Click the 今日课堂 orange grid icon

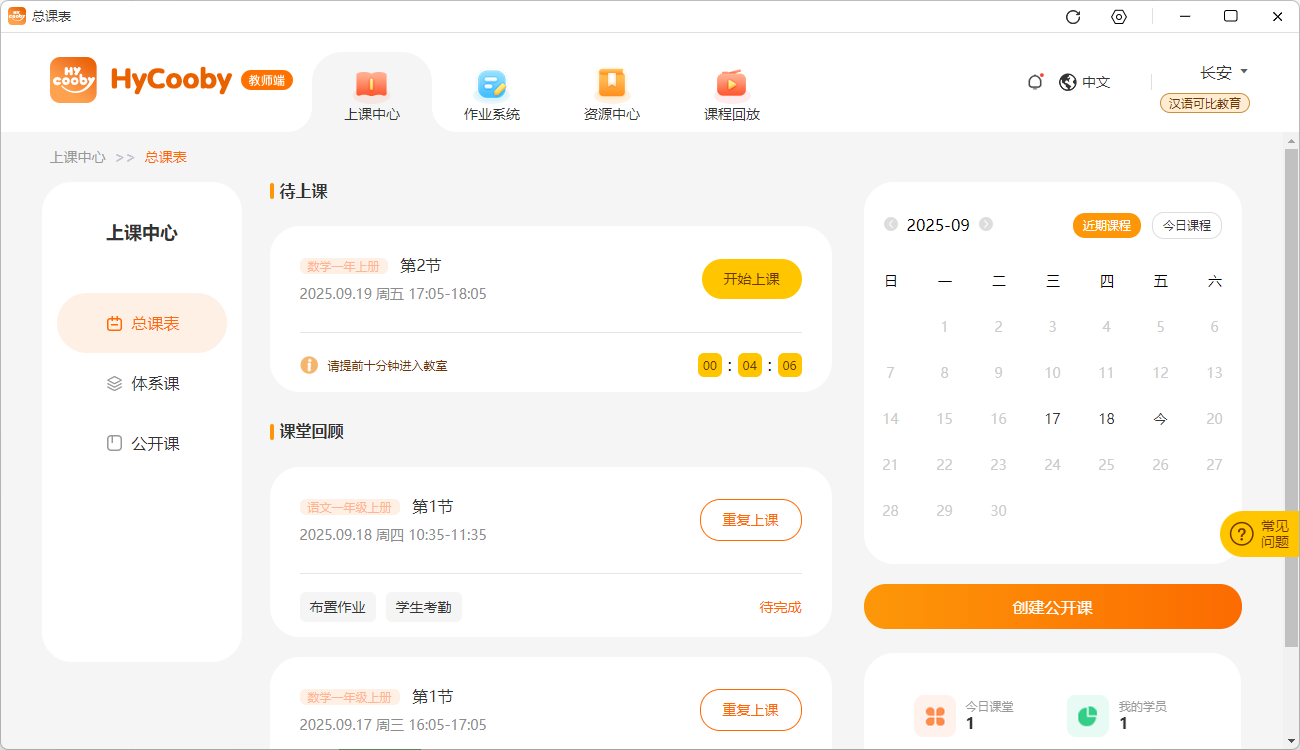click(x=935, y=716)
